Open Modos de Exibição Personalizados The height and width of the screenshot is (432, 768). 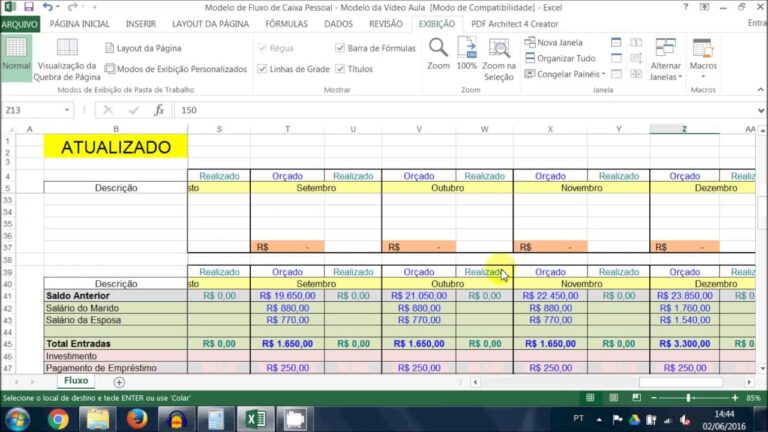[176, 69]
